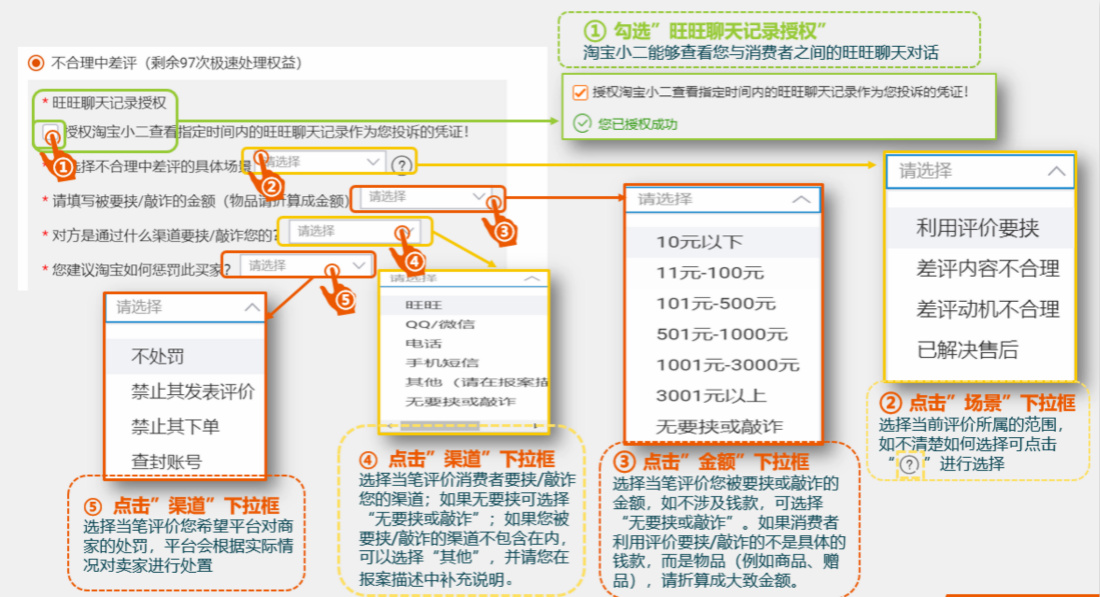This screenshot has height=597, width=1100.
Task: Open the 惩罚此买家 请选择 dropdown in form
Action: (x=307, y=265)
